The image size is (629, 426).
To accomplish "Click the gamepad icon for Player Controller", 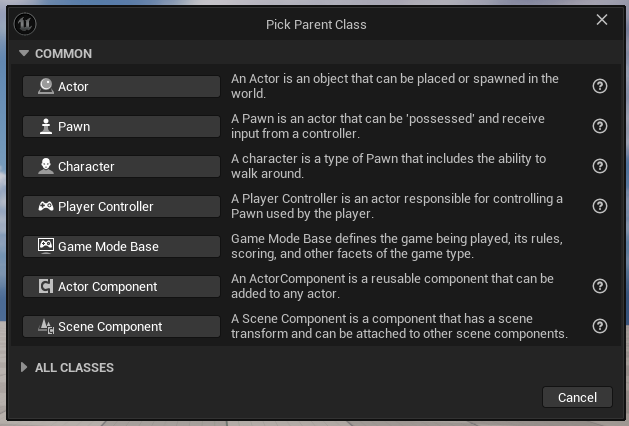I will pos(46,206).
